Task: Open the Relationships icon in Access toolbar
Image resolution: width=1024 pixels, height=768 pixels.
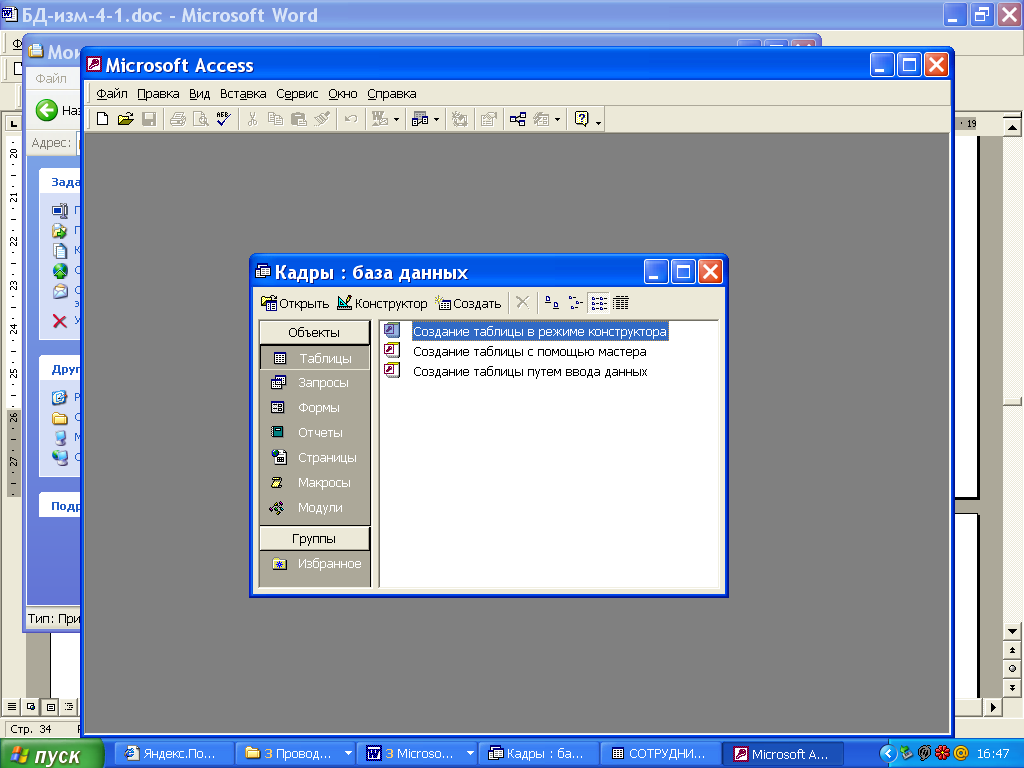Action: point(518,119)
